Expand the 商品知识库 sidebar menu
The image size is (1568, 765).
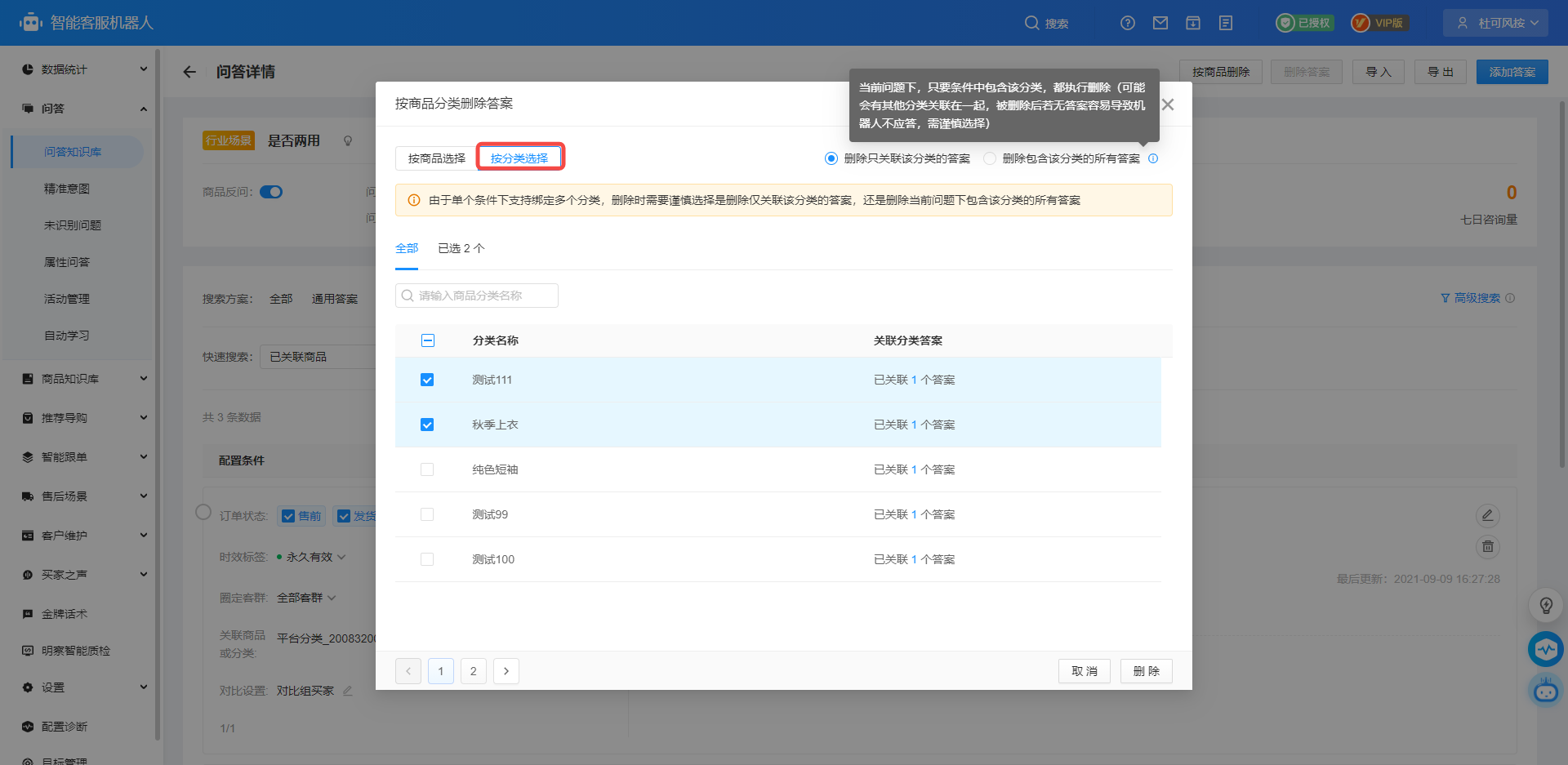(144, 379)
